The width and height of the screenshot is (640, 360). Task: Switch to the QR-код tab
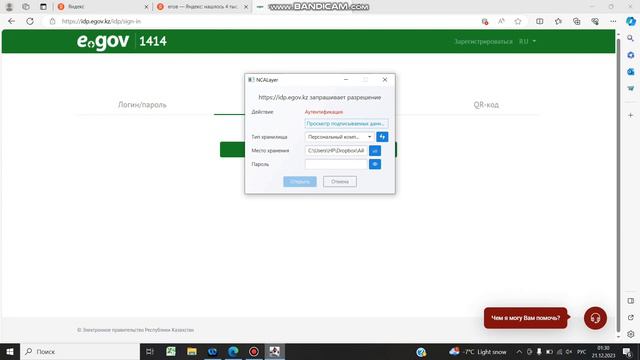click(486, 105)
